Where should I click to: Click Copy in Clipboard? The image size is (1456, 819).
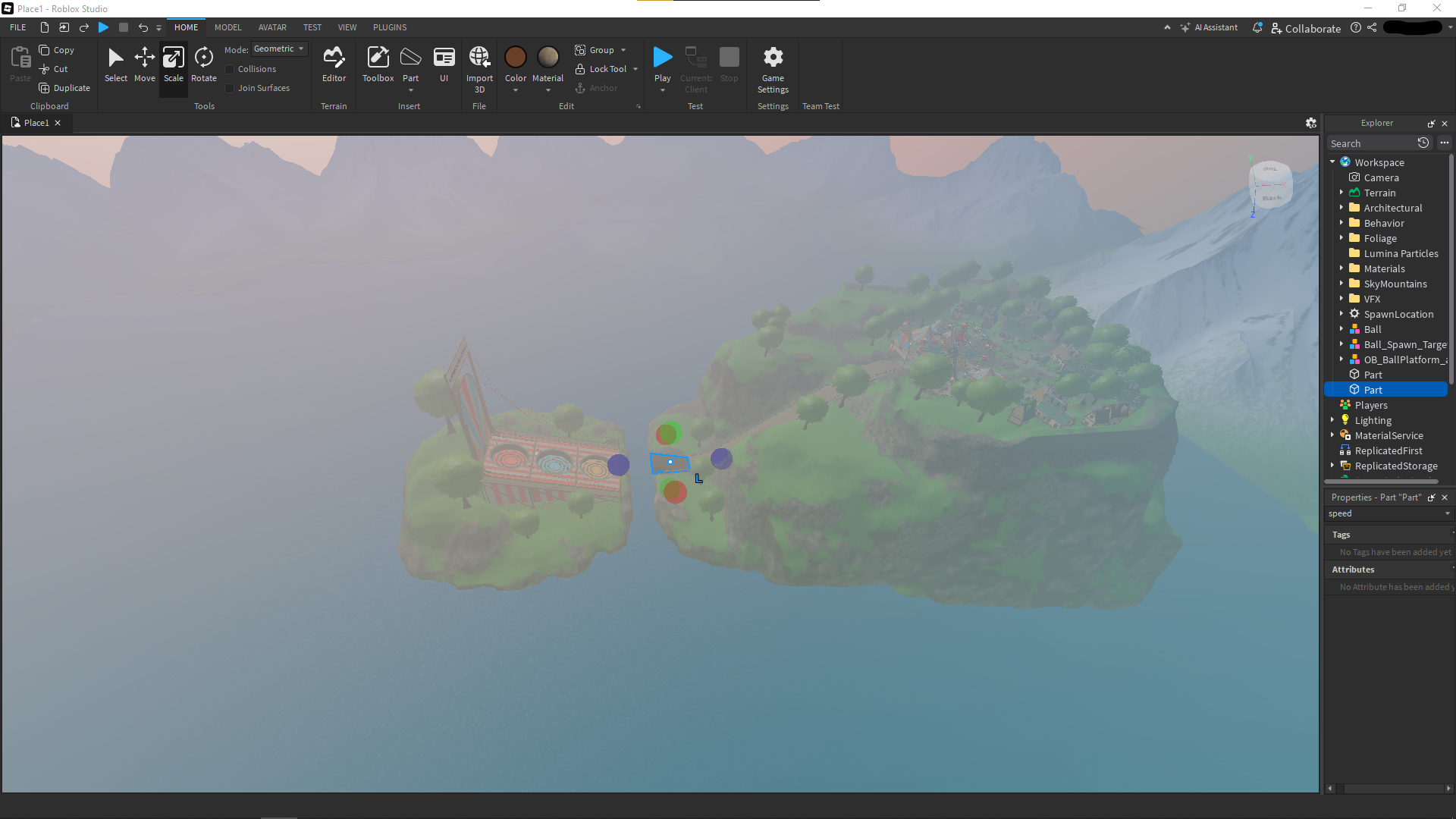click(x=57, y=50)
